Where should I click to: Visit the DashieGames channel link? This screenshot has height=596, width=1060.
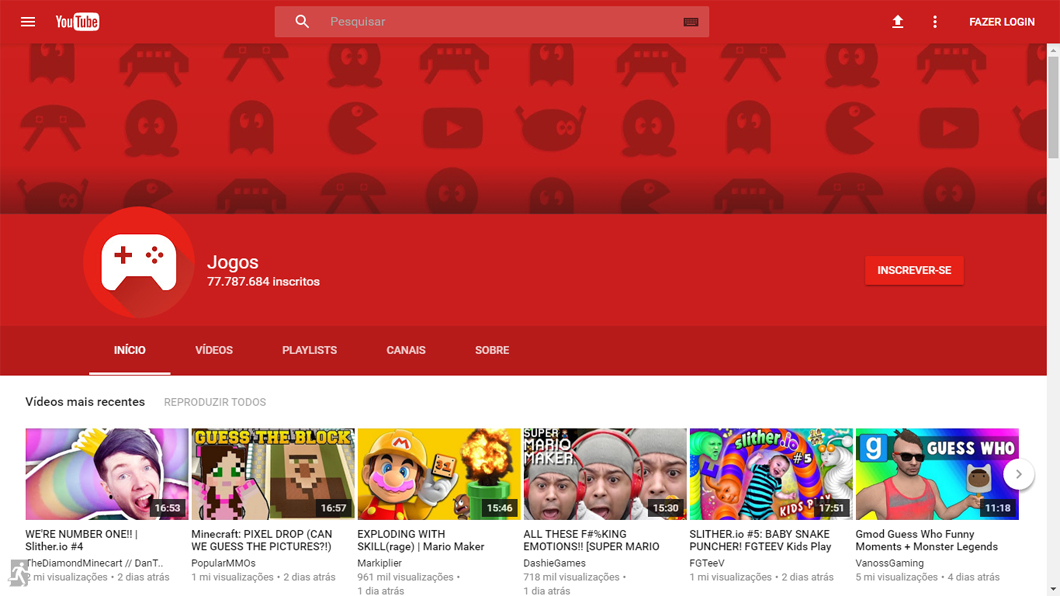[554, 563]
